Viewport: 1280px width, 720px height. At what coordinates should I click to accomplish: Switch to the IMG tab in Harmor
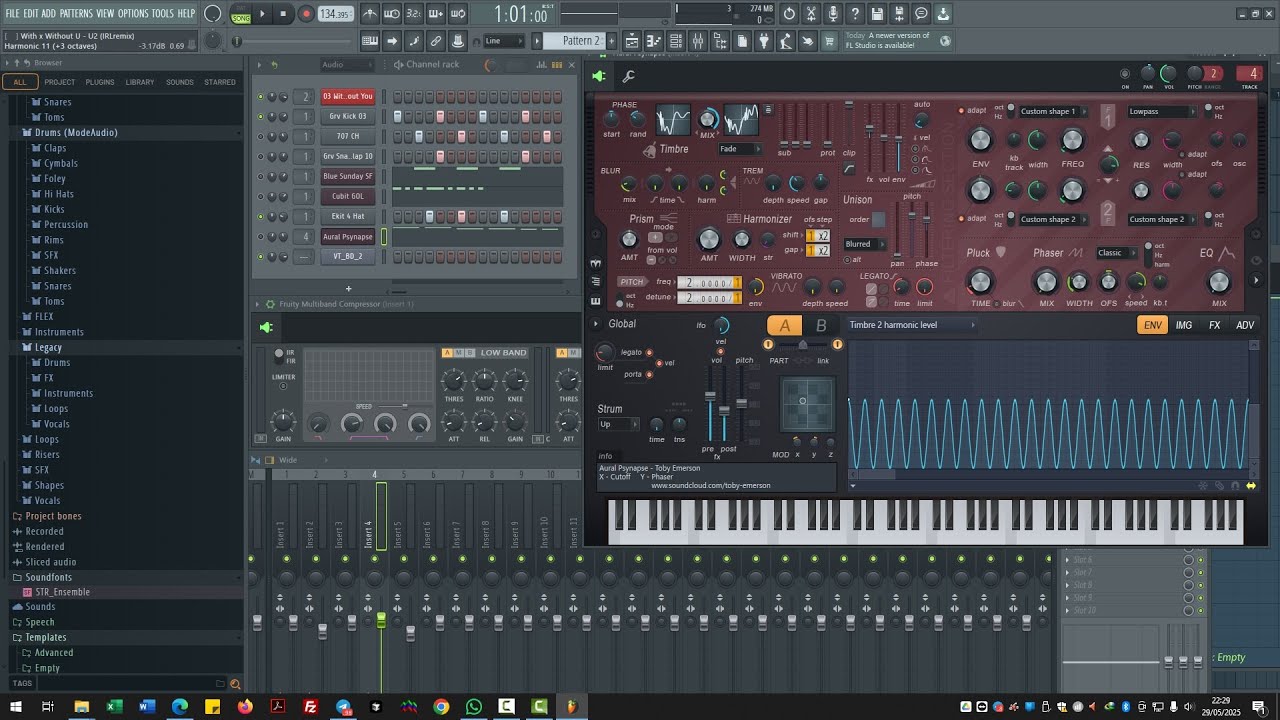pos(1183,325)
